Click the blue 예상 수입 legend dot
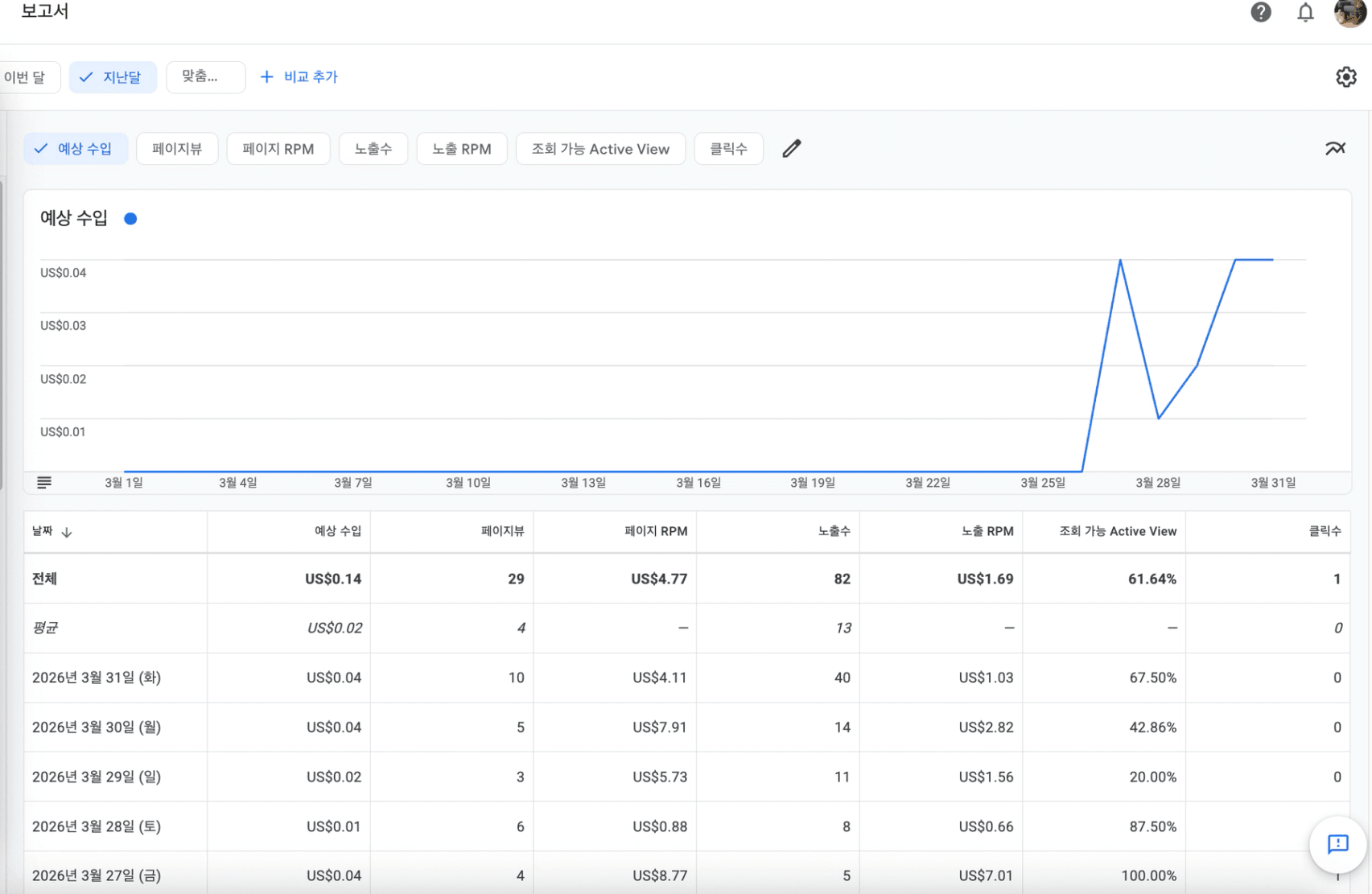Screen dimensions: 1372x894 pyautogui.click(x=130, y=219)
